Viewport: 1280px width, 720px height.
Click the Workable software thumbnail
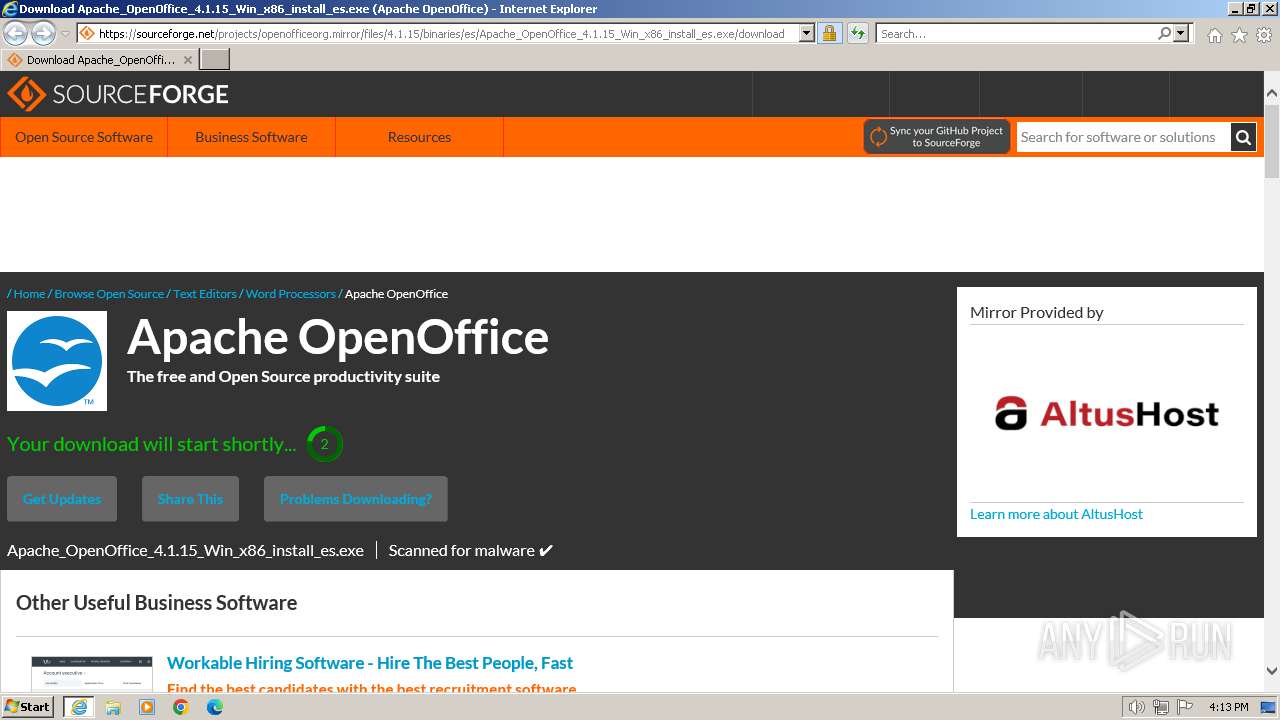tap(92, 674)
